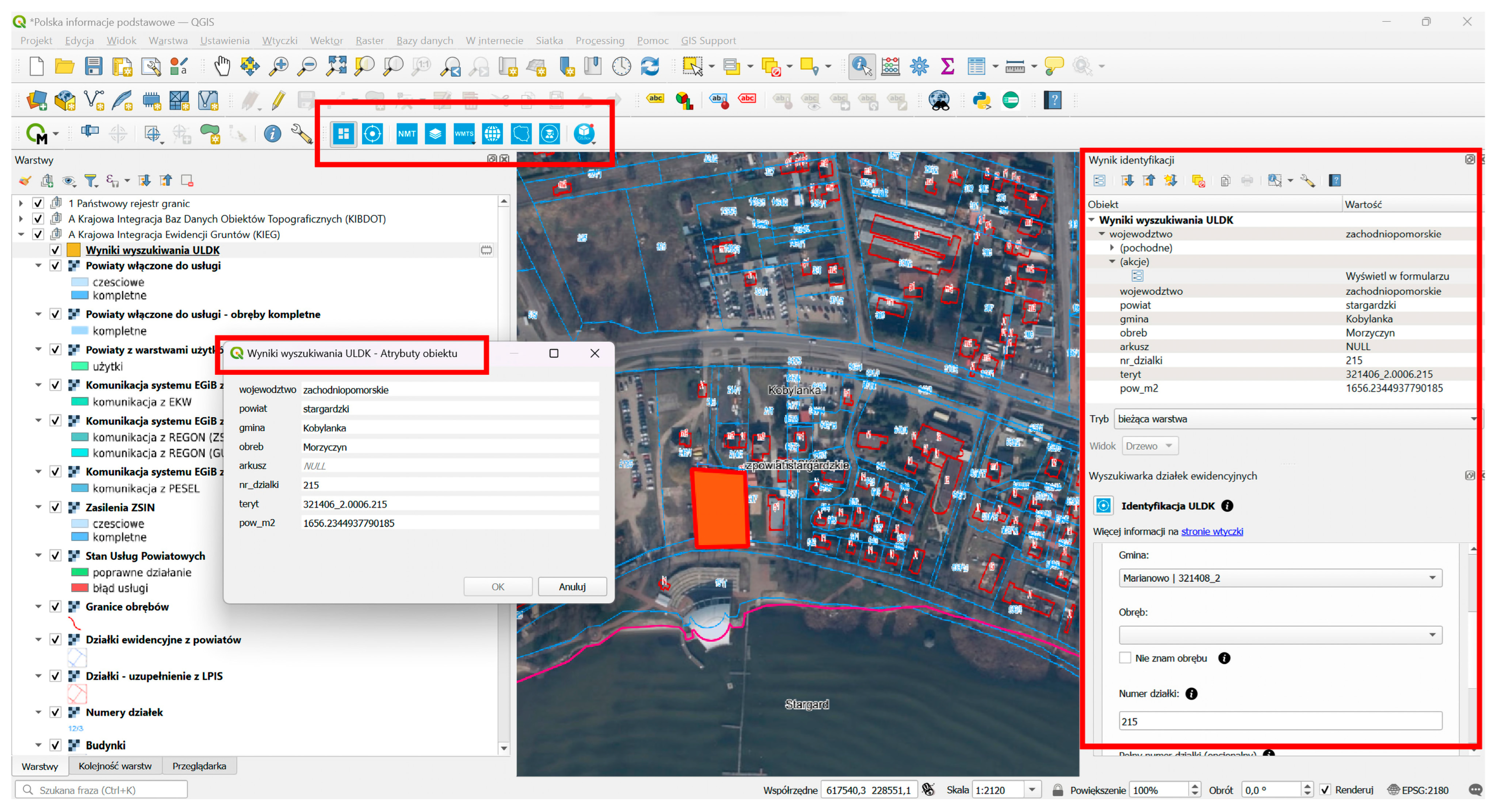Screen dimensions: 1499x812
Task: Click the Identify Features tool
Action: point(861,66)
